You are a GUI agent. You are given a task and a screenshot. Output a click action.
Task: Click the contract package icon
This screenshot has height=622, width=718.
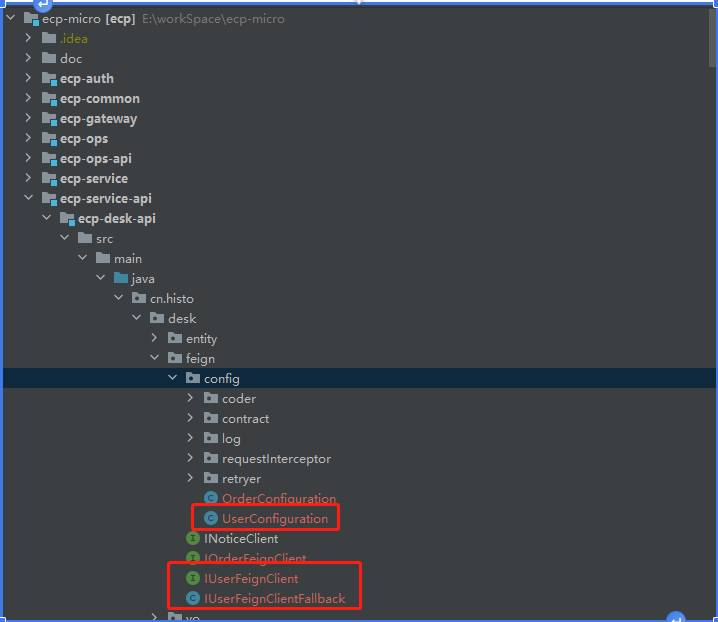click(x=211, y=418)
